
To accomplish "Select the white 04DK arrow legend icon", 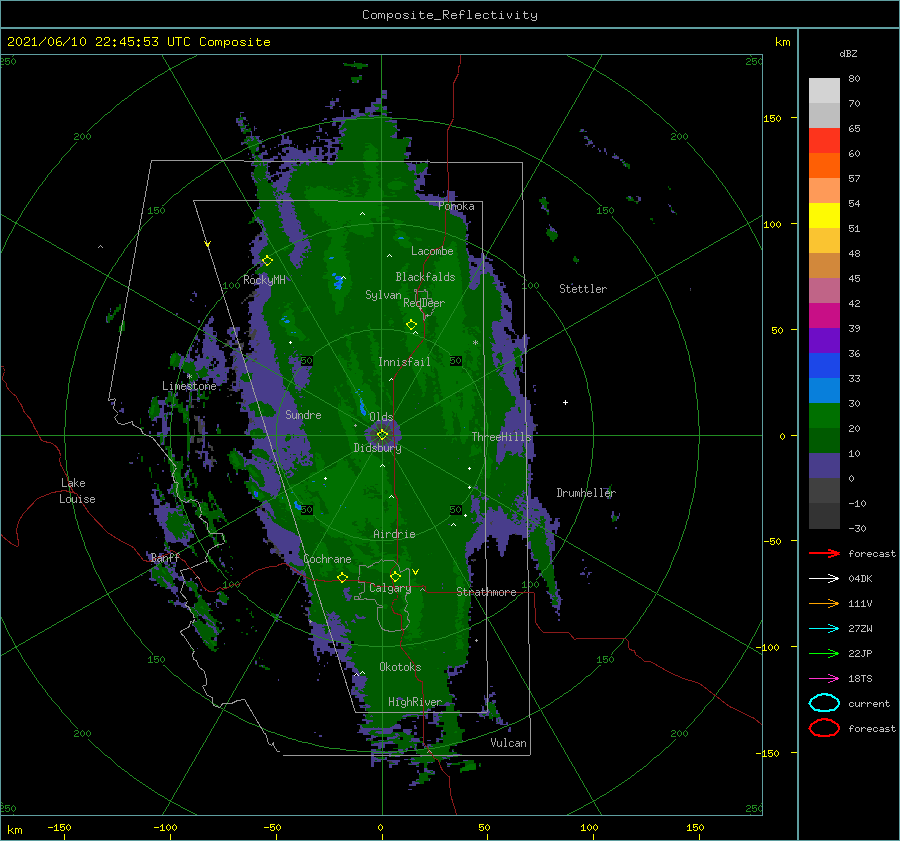I will pos(824,579).
